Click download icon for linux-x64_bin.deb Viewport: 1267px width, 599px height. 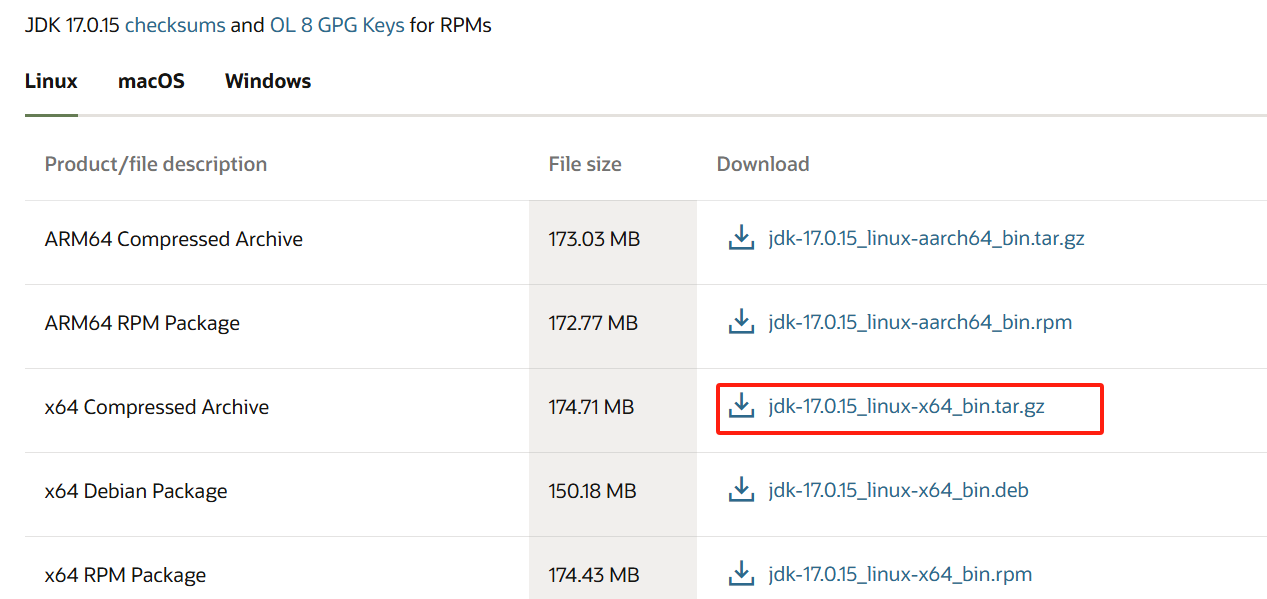(x=741, y=490)
